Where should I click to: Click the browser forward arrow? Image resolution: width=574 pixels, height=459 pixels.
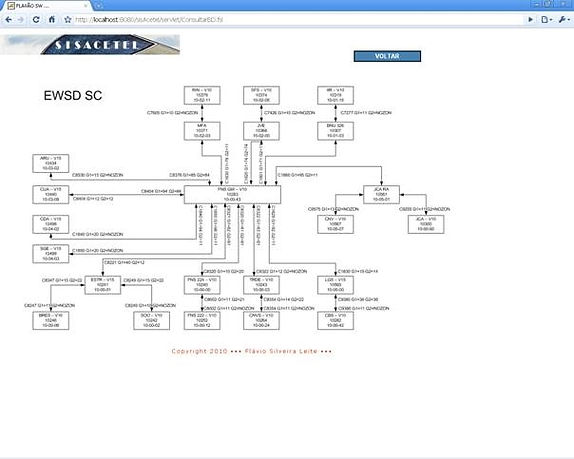(x=21, y=19)
